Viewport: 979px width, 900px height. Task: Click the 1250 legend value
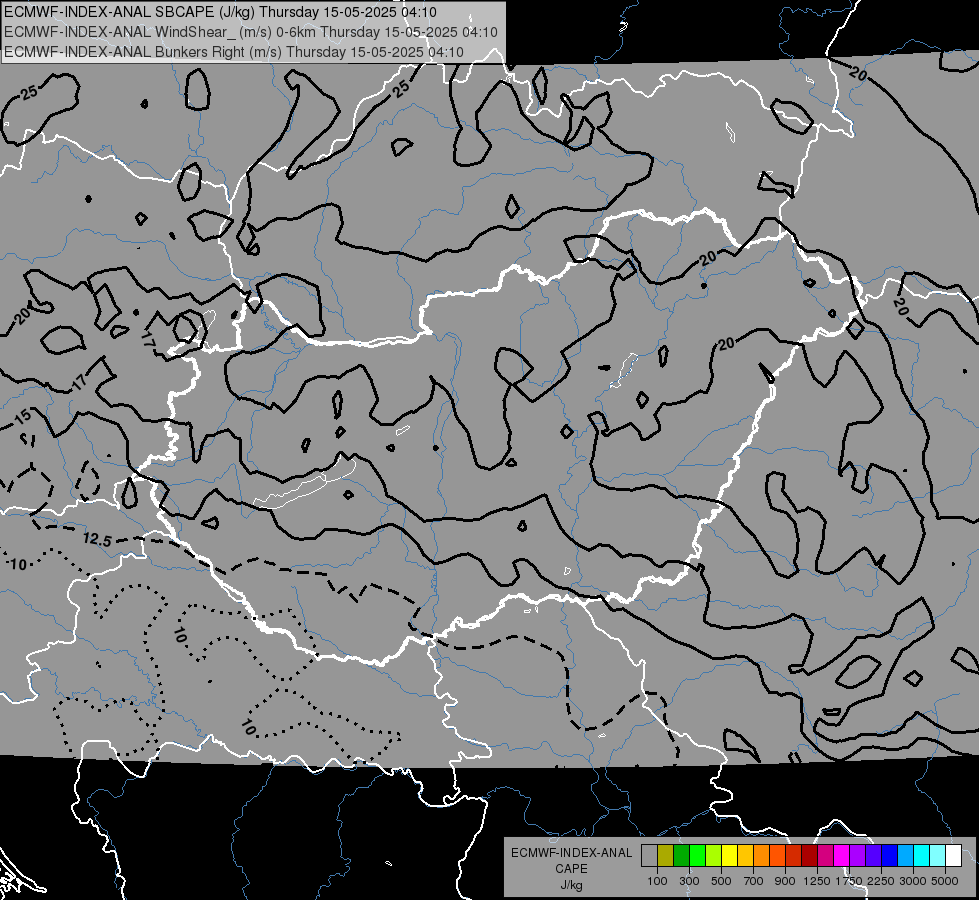tap(817, 881)
